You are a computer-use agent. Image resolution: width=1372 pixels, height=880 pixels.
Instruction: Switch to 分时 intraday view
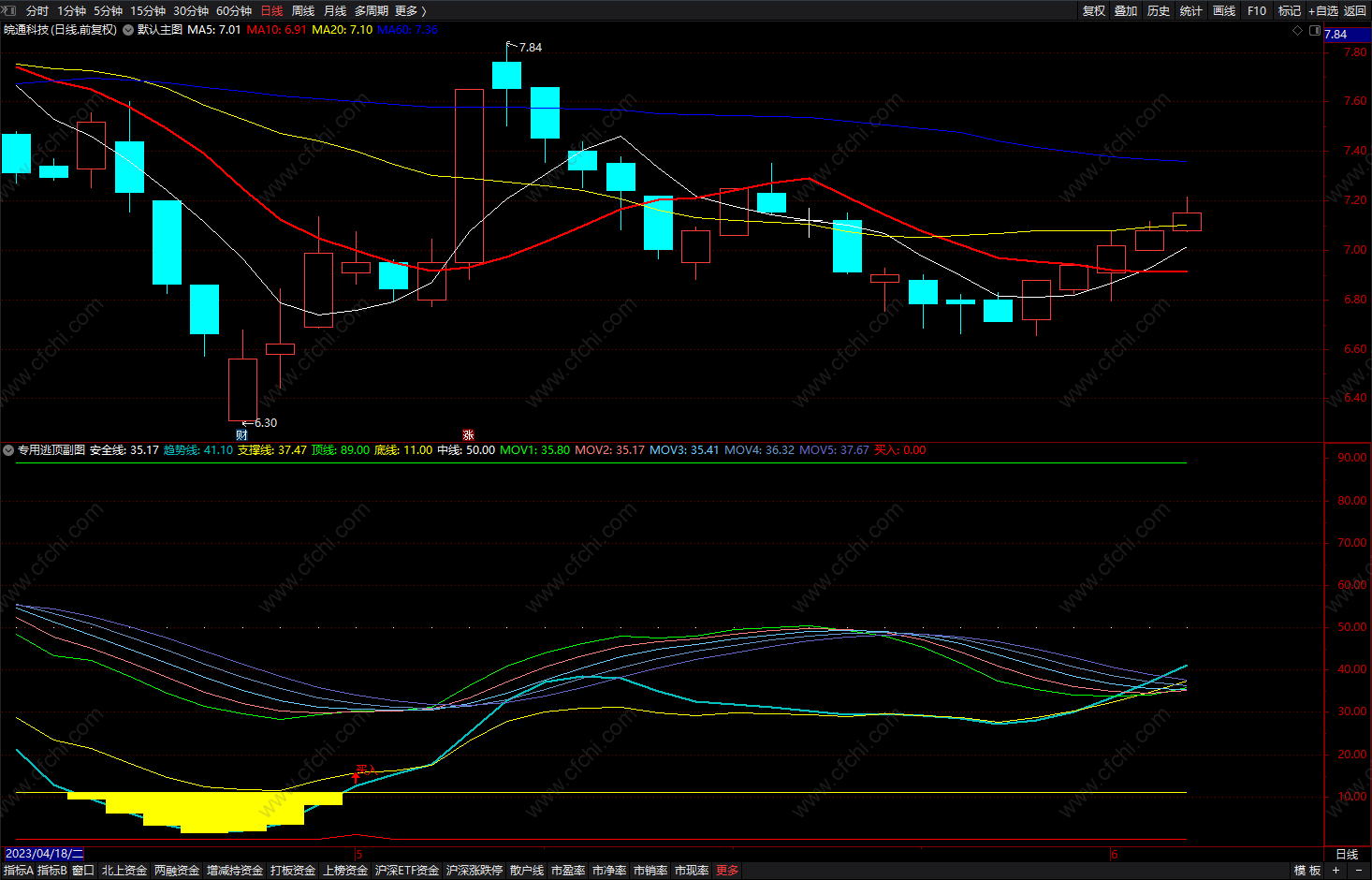pyautogui.click(x=37, y=11)
